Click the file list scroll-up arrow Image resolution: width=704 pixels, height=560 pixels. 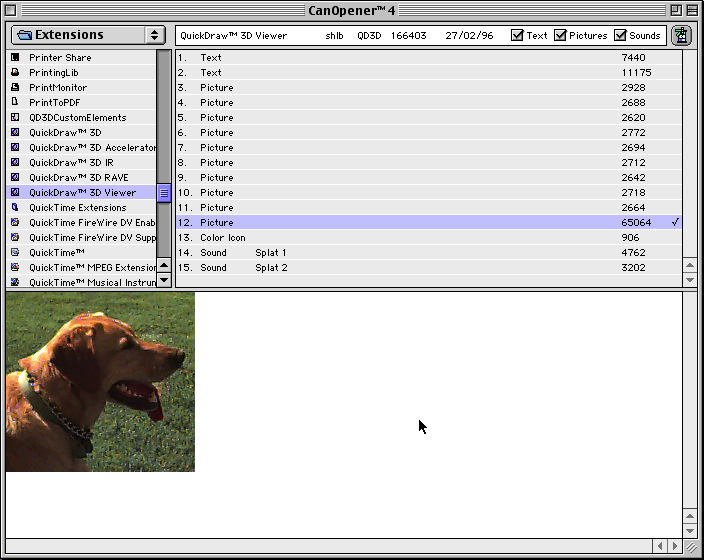click(164, 265)
